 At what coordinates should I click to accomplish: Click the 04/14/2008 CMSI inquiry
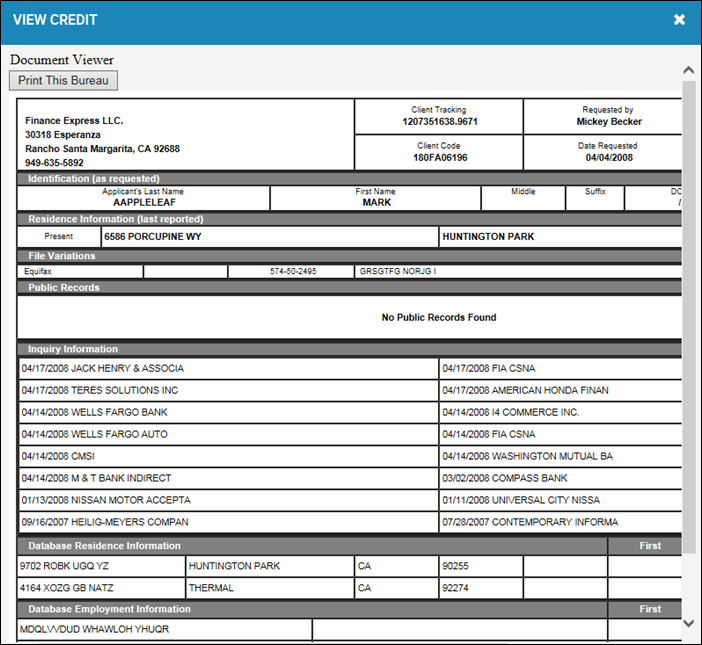[58, 456]
